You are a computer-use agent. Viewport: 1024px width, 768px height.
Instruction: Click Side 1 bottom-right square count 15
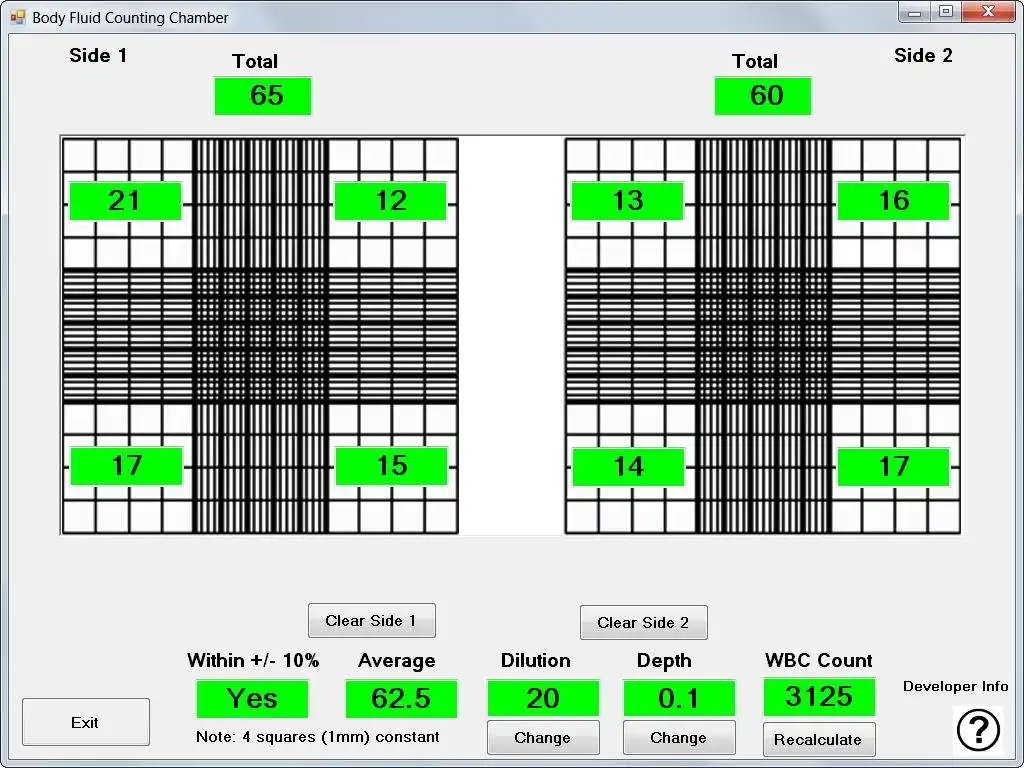coord(391,466)
